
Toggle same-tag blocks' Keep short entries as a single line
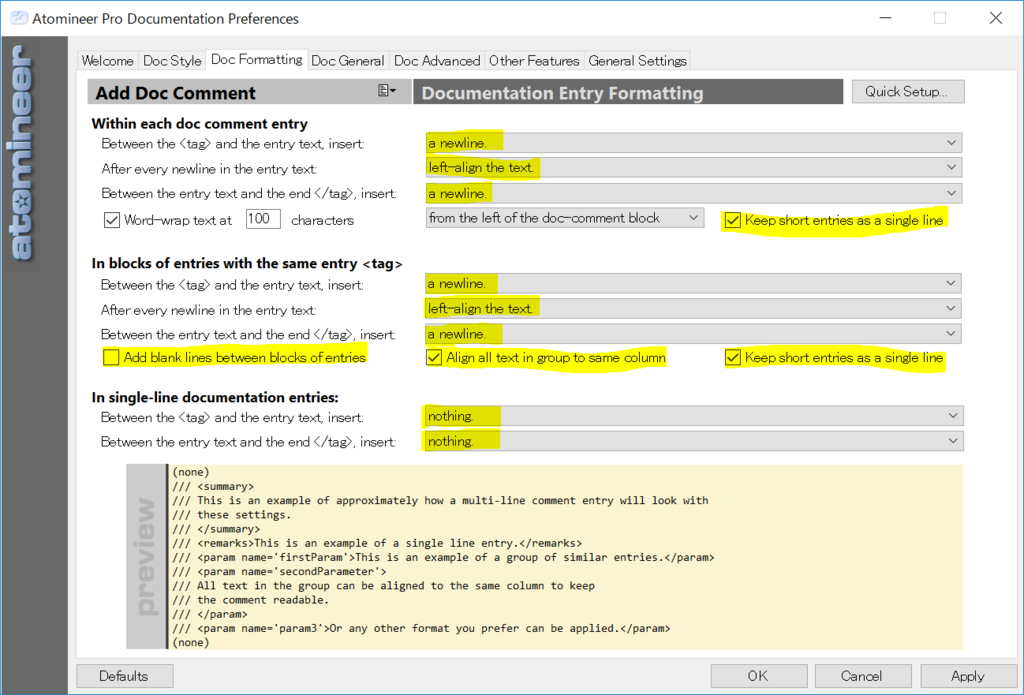[733, 357]
